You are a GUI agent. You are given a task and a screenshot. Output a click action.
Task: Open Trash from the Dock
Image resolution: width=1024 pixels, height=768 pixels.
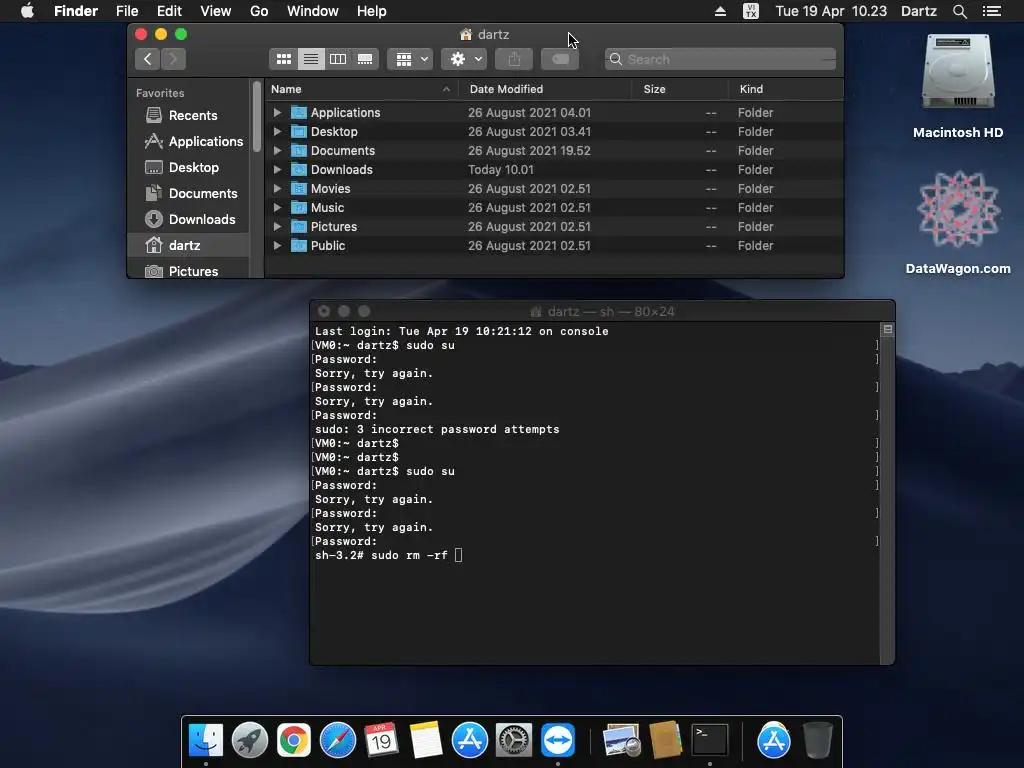(x=818, y=740)
